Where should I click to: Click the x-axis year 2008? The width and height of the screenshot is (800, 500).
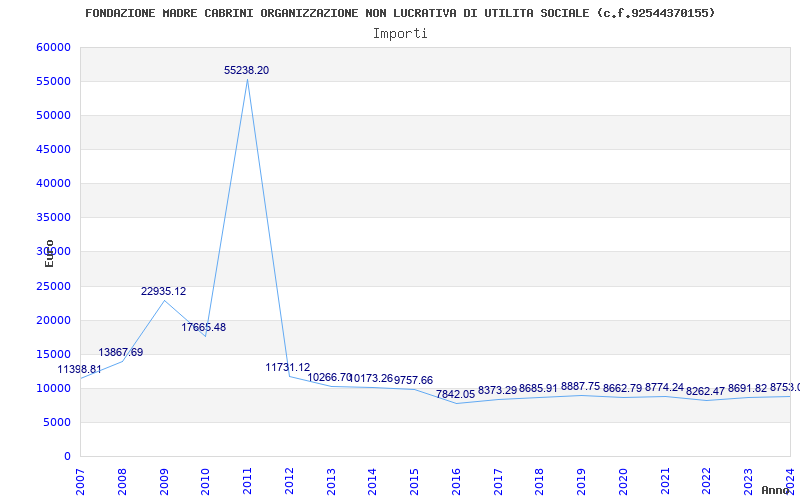click(x=122, y=482)
